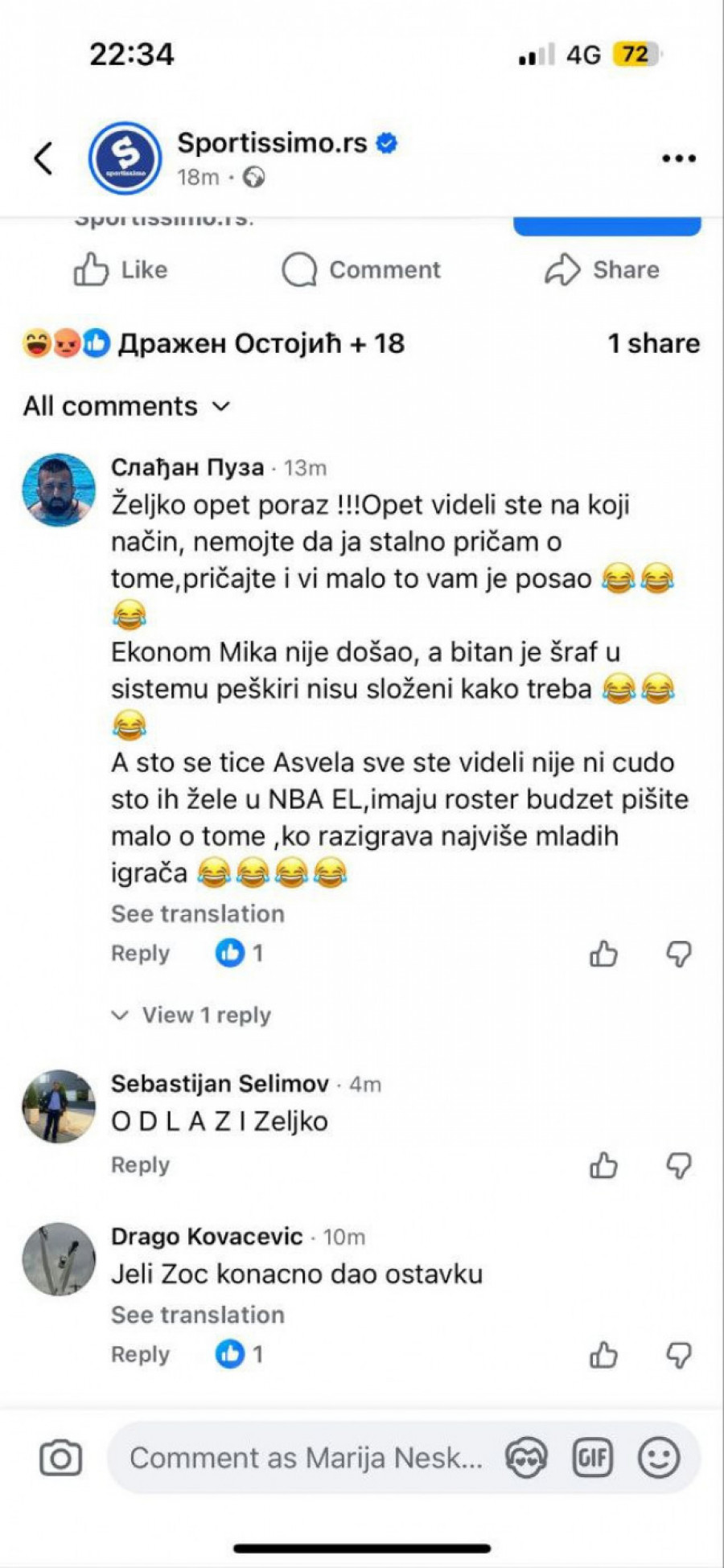View reactions list with Дражен Остојић + 18

click(x=214, y=343)
